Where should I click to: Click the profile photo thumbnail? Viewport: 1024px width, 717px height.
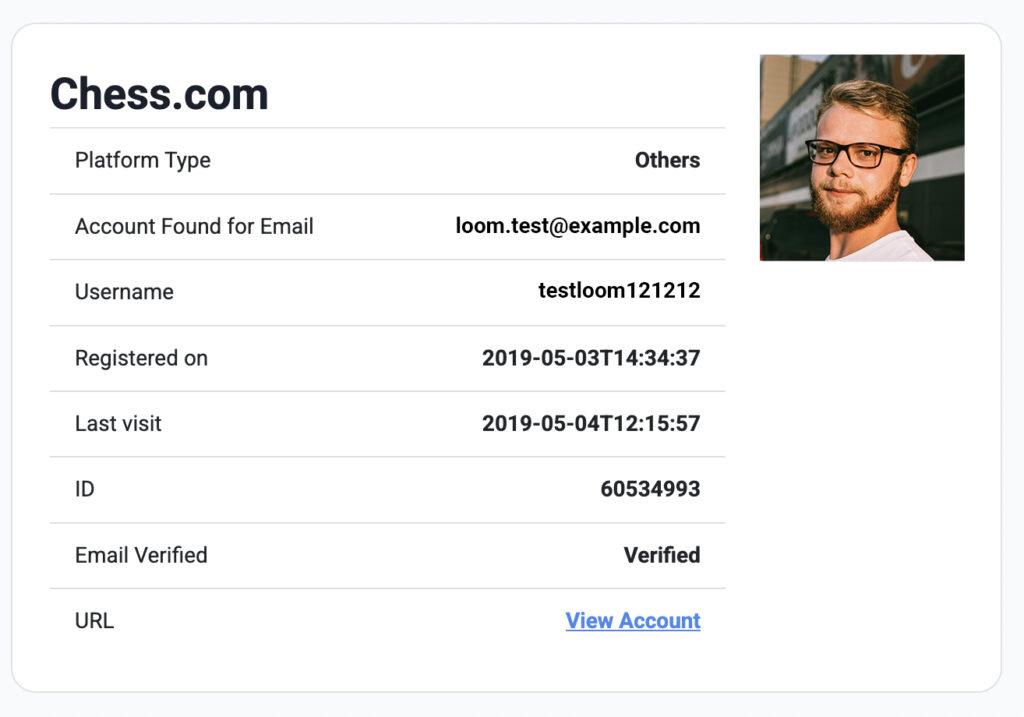[x=862, y=157]
